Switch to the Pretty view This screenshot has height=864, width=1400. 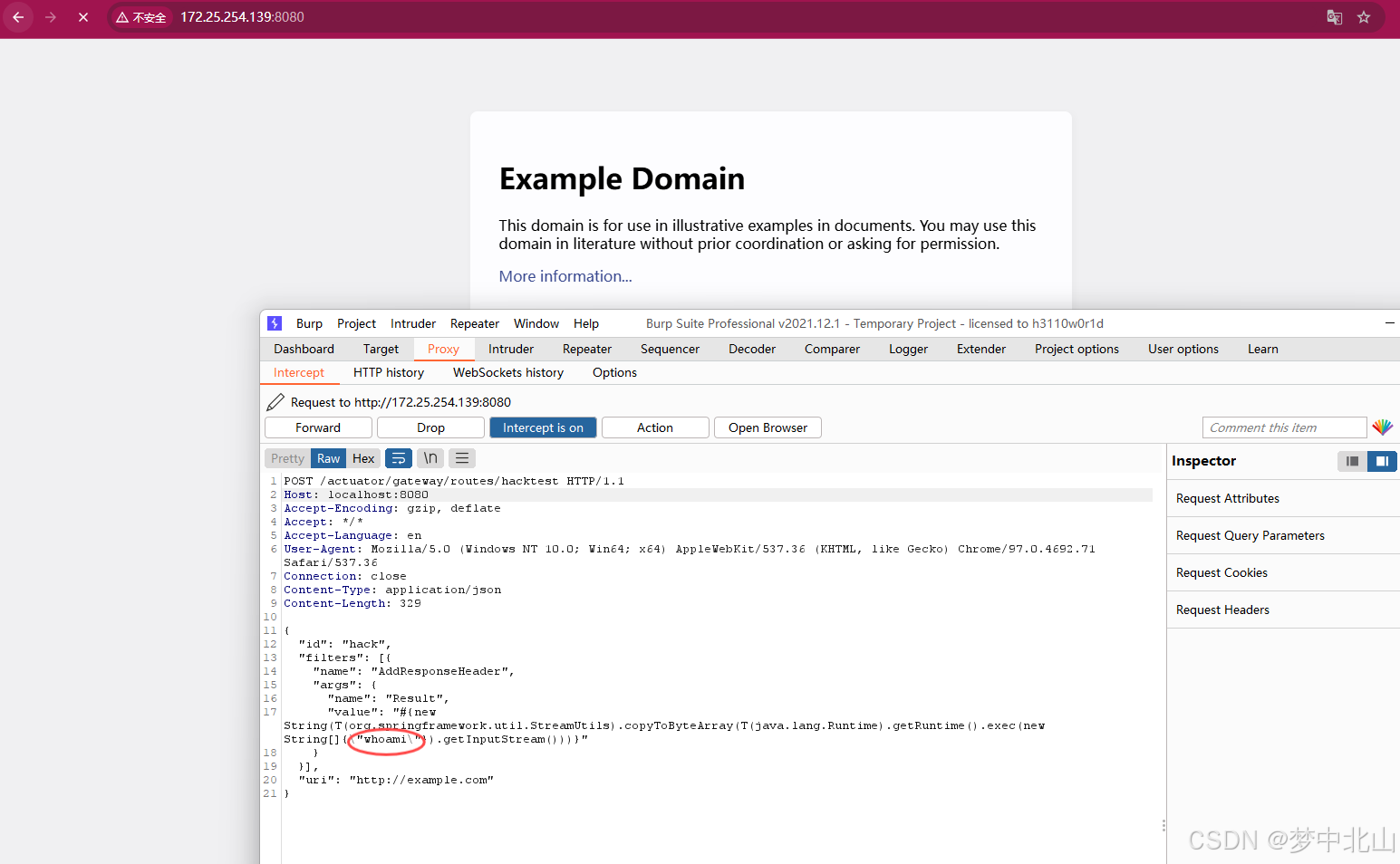(287, 458)
